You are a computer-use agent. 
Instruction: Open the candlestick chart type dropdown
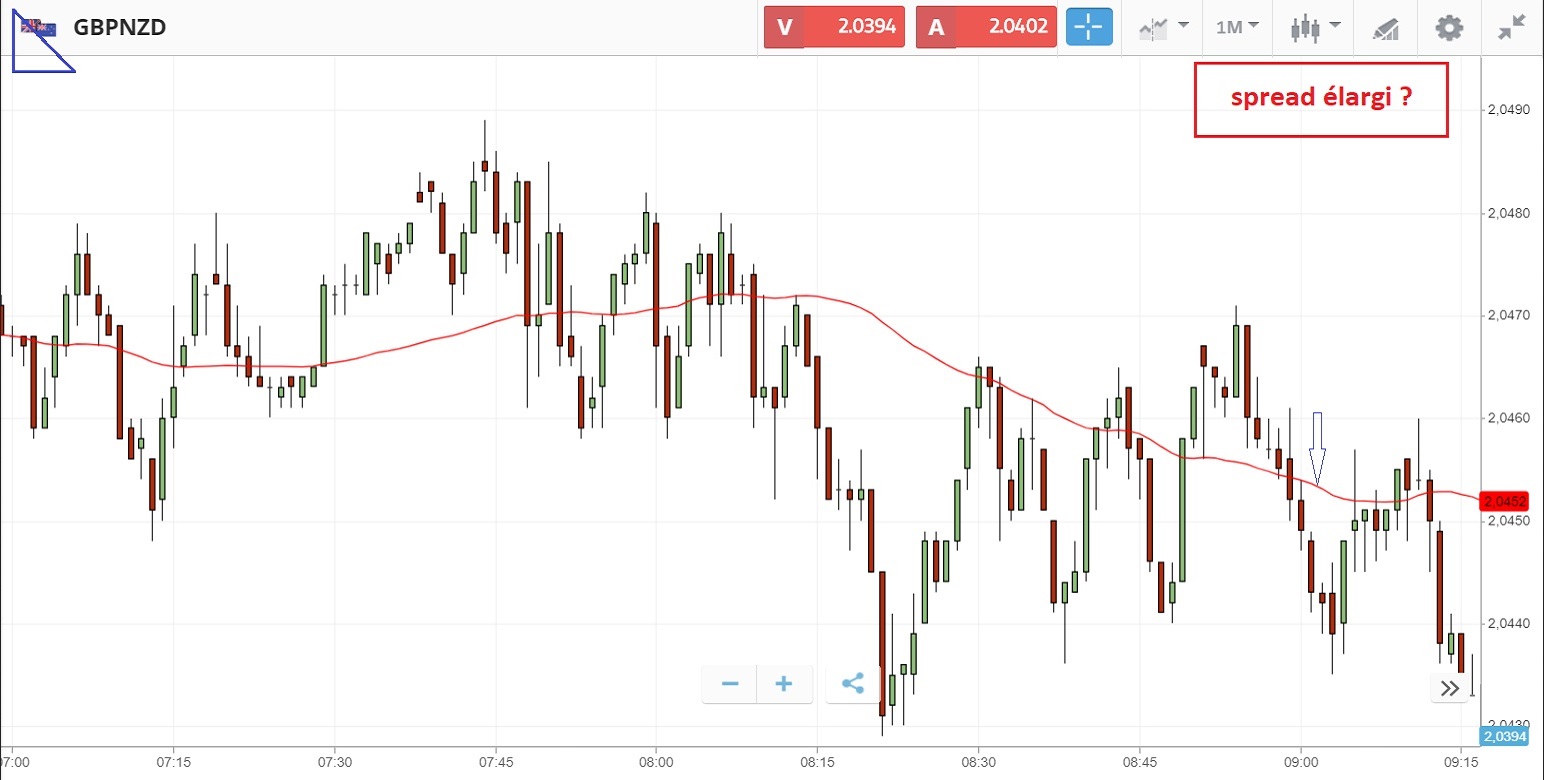pos(1311,27)
